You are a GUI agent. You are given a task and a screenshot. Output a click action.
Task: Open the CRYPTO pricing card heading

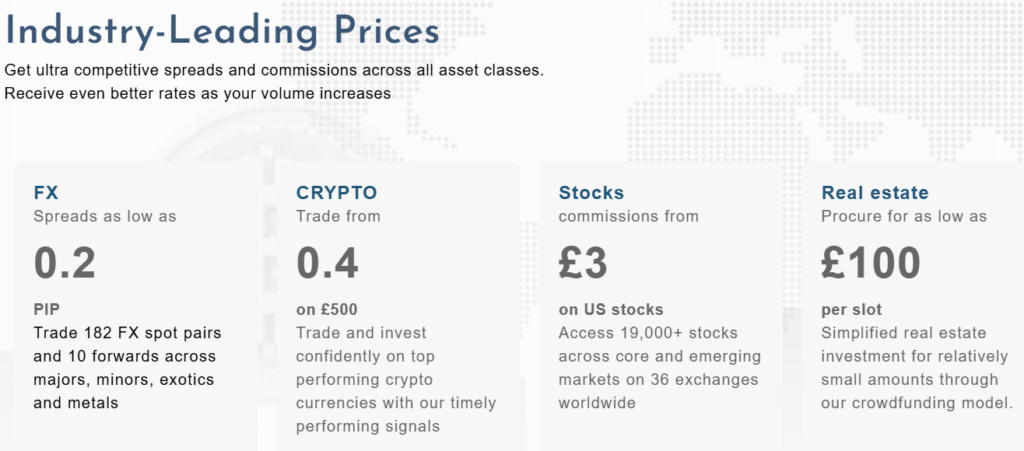click(x=337, y=193)
